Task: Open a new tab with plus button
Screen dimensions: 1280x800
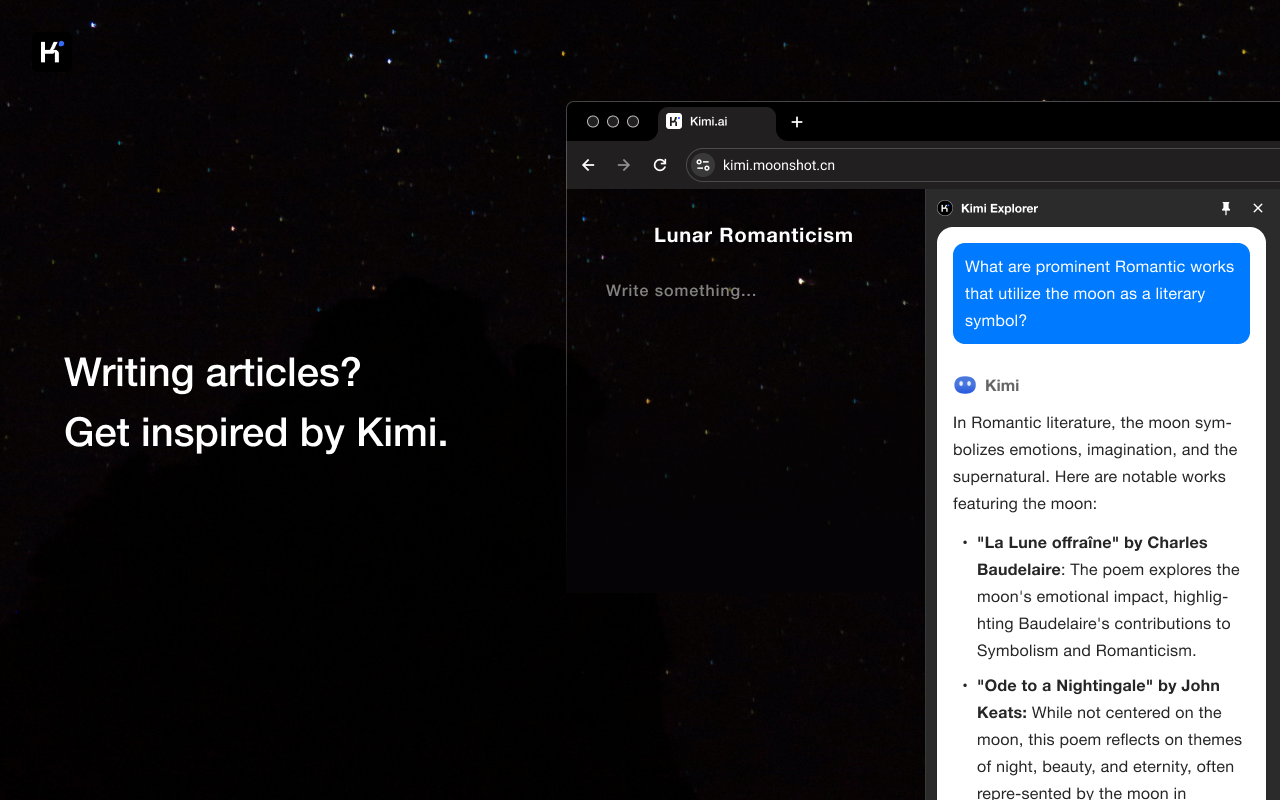Action: [x=797, y=122]
